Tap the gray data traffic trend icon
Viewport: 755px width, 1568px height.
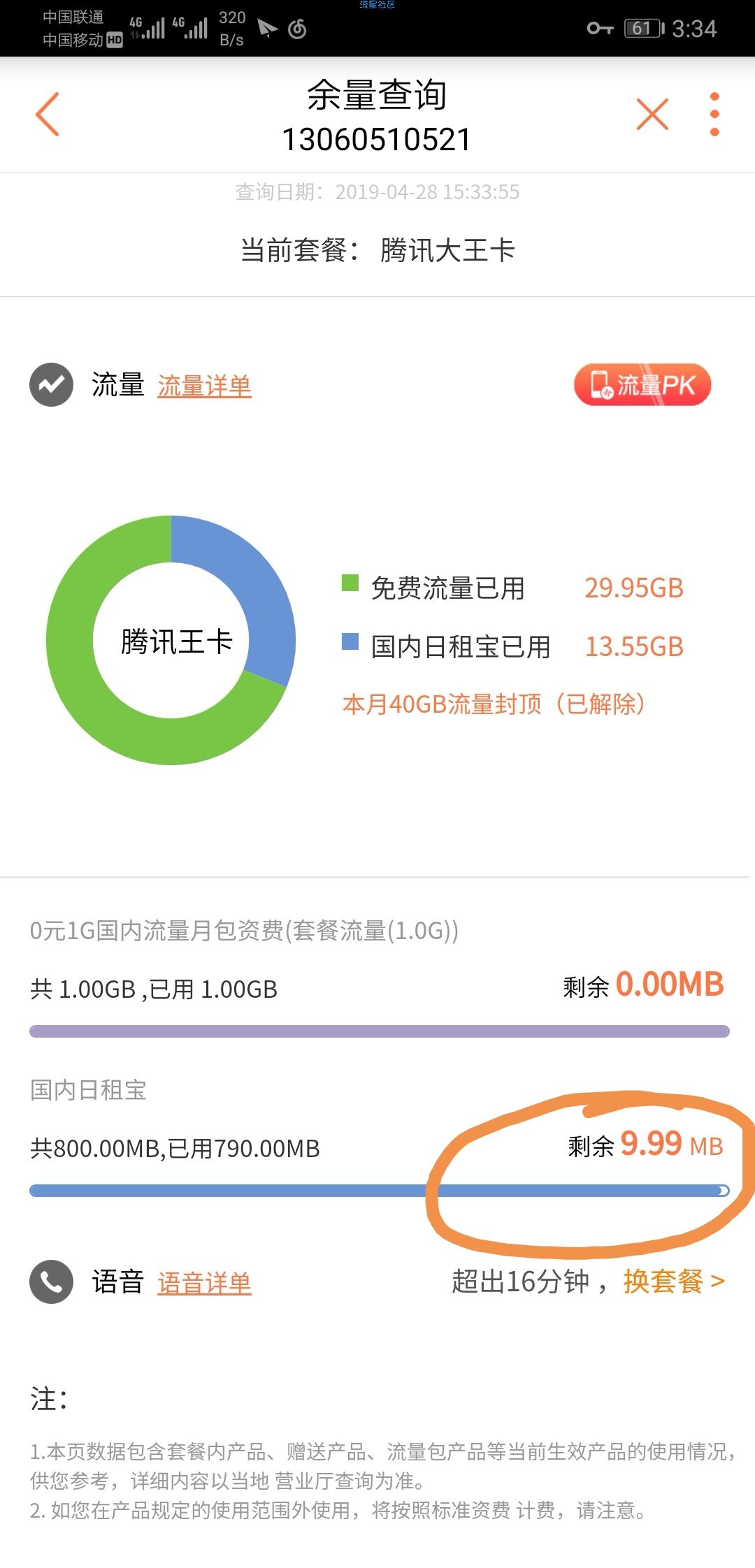[x=51, y=384]
